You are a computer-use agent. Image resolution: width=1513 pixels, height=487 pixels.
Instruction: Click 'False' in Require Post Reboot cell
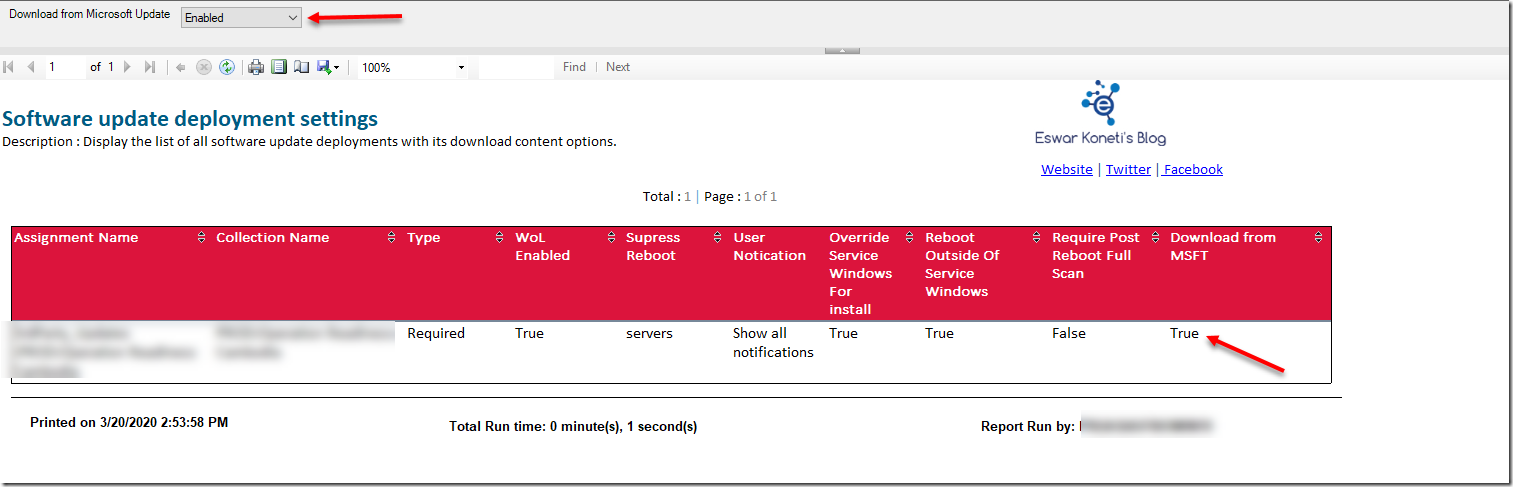point(1069,333)
